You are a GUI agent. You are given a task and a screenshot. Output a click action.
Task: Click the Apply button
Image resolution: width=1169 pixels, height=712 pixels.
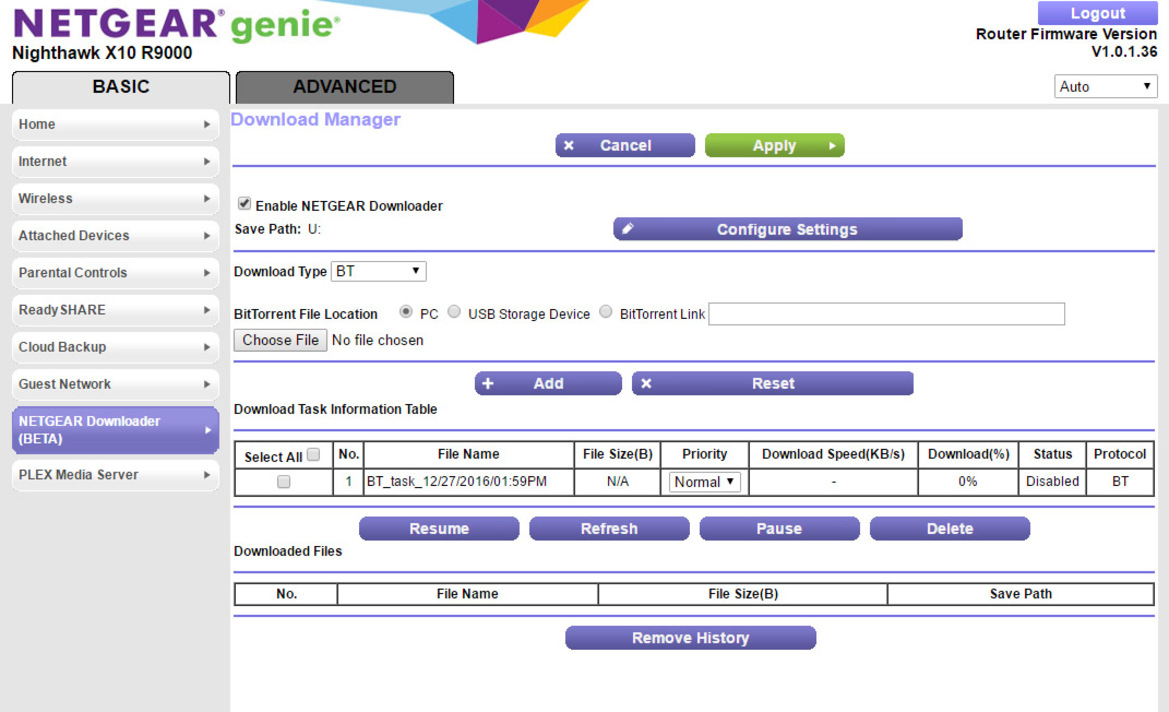[775, 145]
